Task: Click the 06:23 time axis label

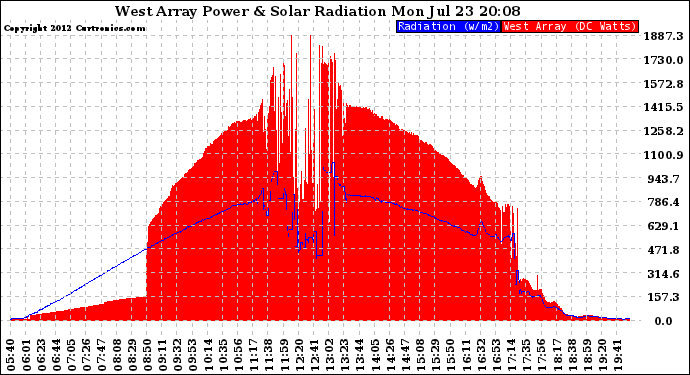Action: pos(42,354)
